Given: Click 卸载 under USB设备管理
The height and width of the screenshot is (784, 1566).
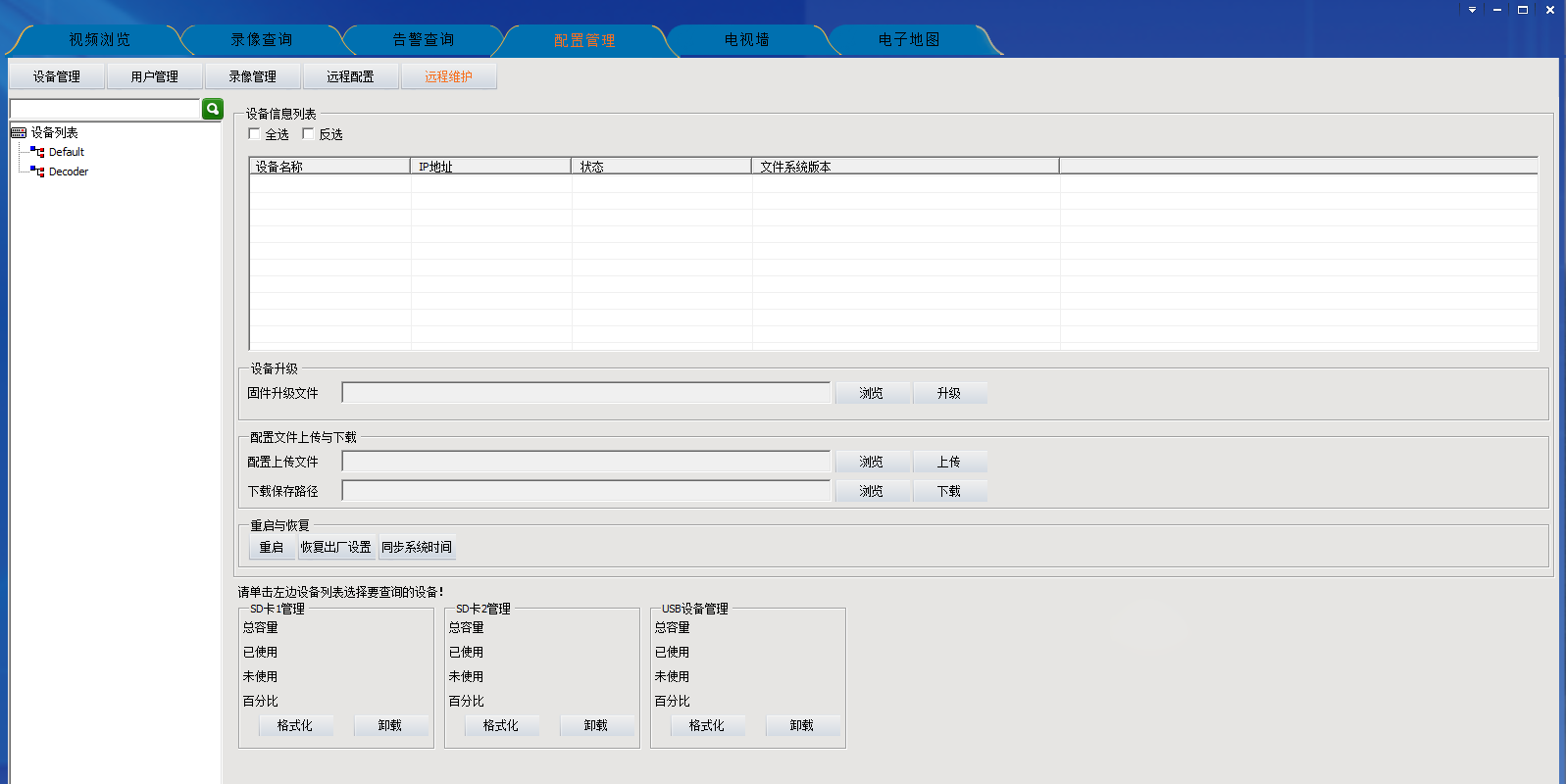Looking at the screenshot, I should point(801,725).
